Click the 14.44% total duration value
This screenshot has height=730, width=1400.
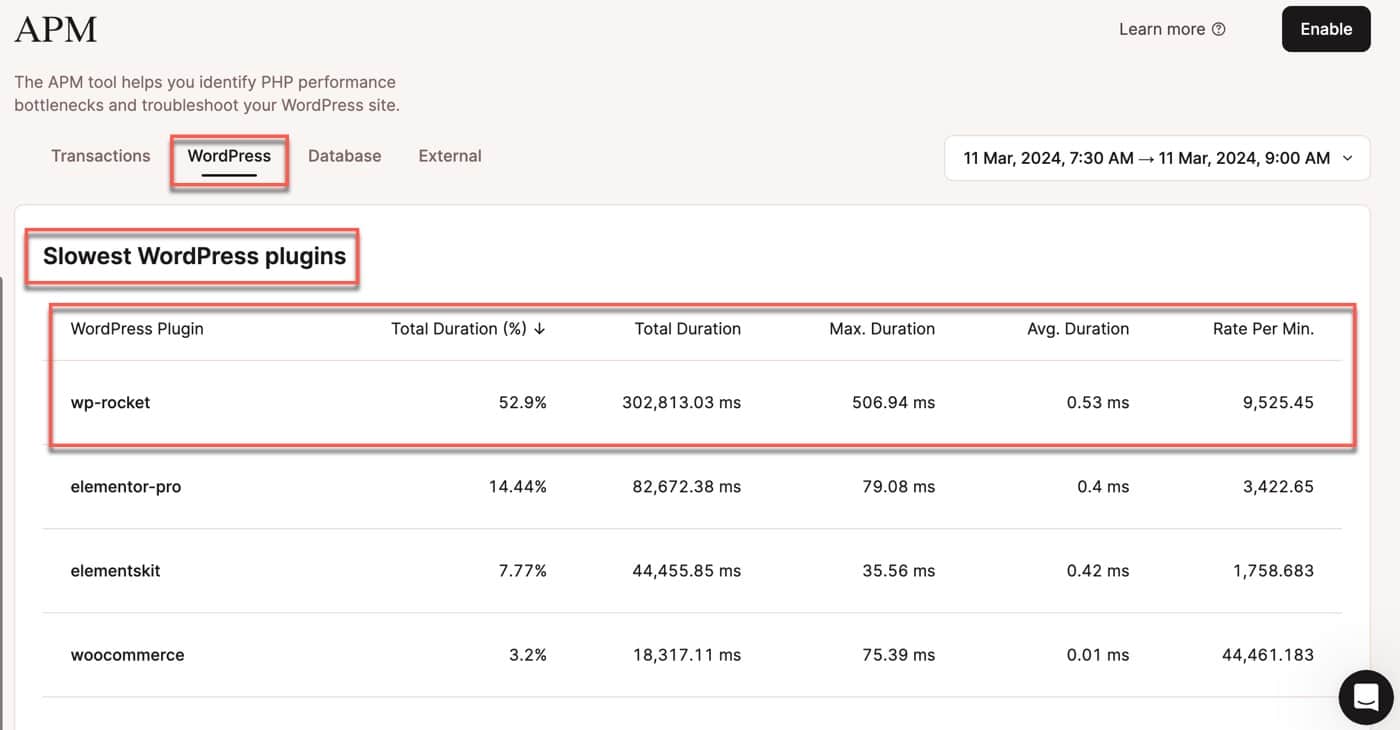518,487
